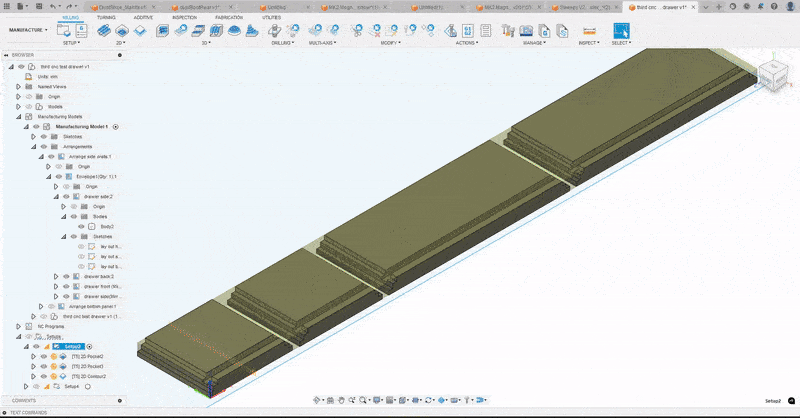Viewport: 800px width, 418px height.
Task: Click the Drill toolpath icon
Action: pyautogui.click(x=274, y=31)
